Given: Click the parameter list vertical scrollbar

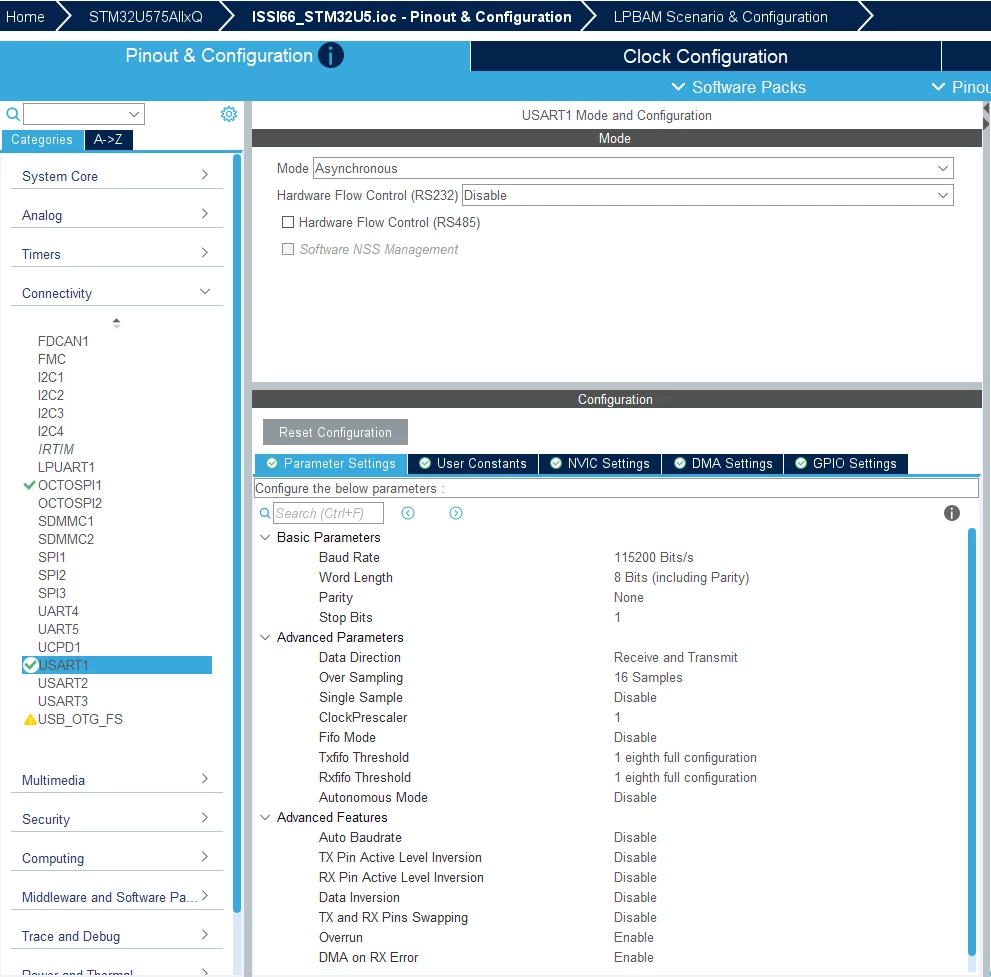Looking at the screenshot, I should 971,743.
